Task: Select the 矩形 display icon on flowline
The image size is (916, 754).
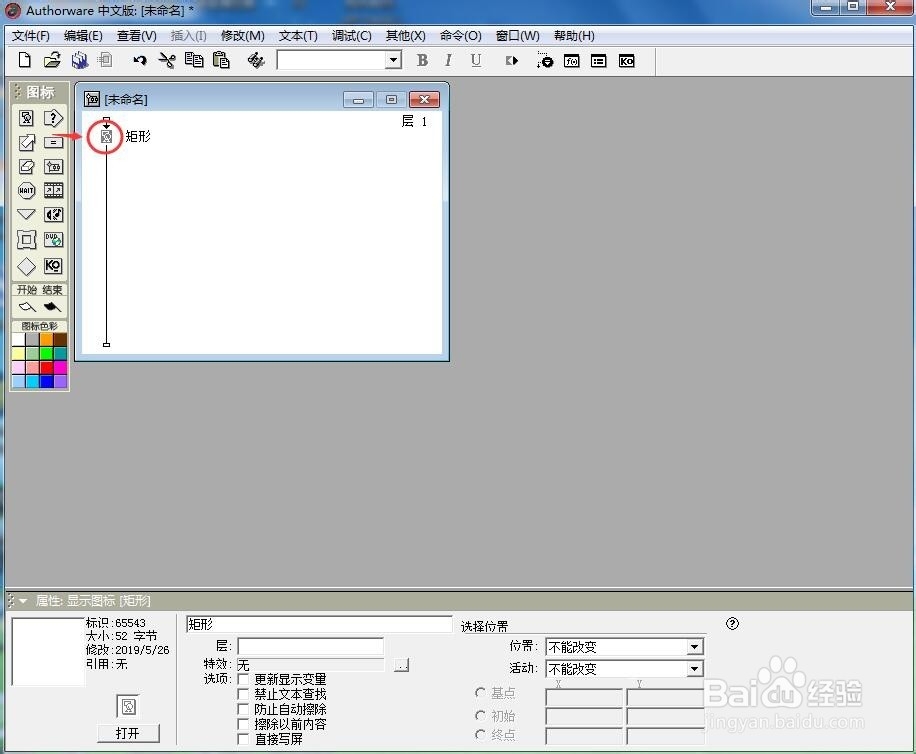Action: click(x=106, y=136)
